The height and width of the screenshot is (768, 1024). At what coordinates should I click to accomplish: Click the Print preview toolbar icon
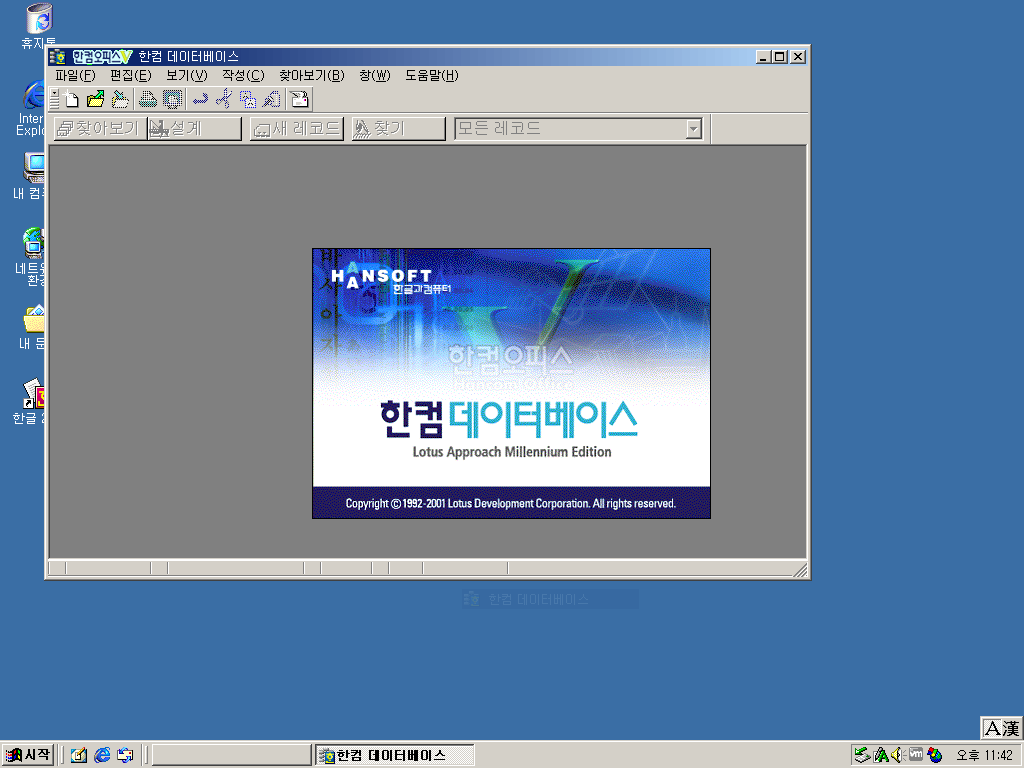[x=172, y=99]
